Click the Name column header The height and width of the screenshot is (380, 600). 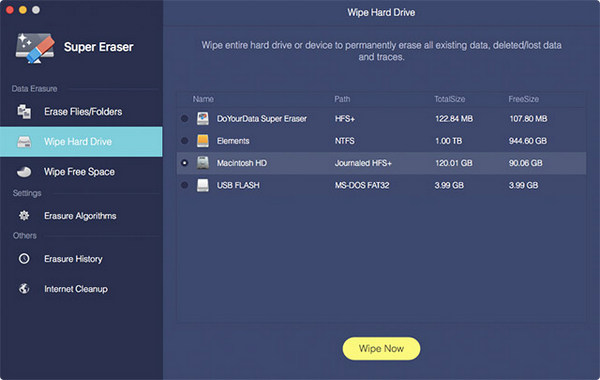[x=203, y=99]
